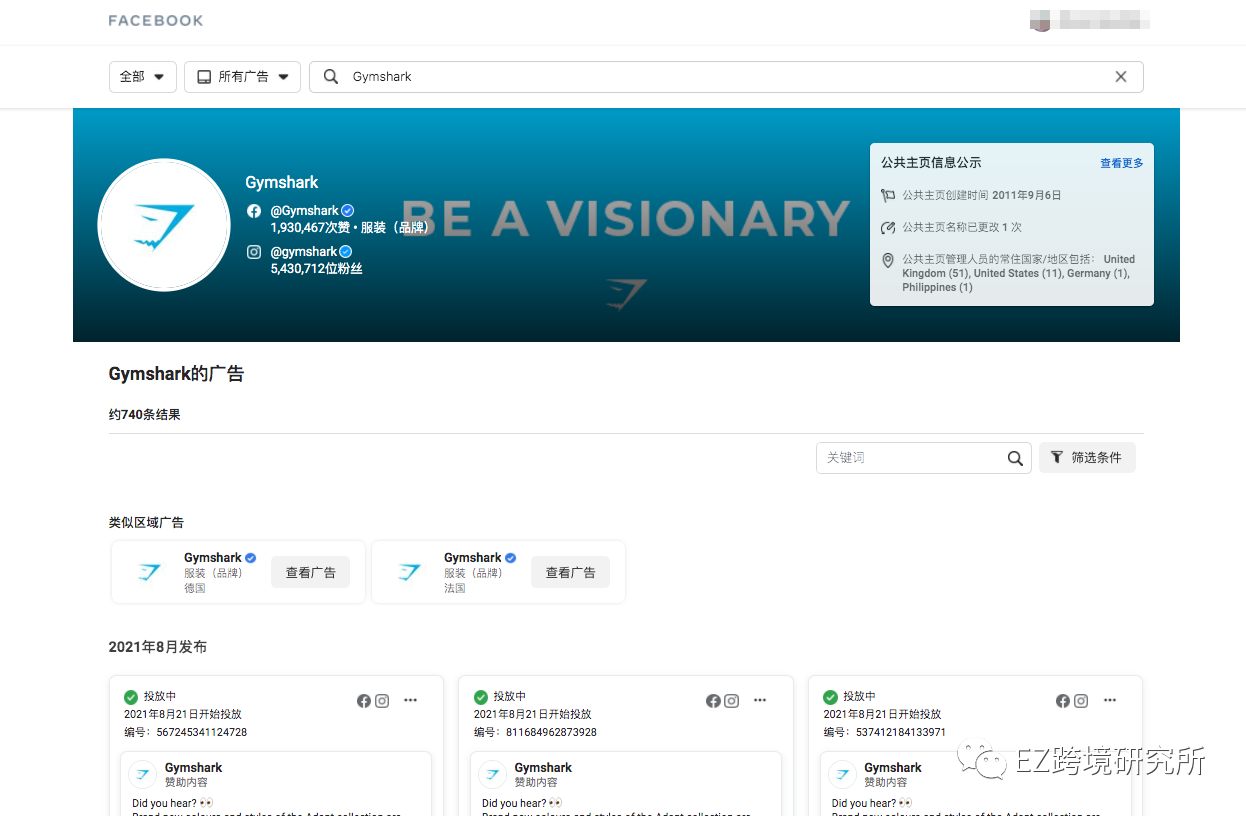This screenshot has height=816, width=1246.
Task: Click the green active status icon on ad 811684962873928
Action: (481, 697)
